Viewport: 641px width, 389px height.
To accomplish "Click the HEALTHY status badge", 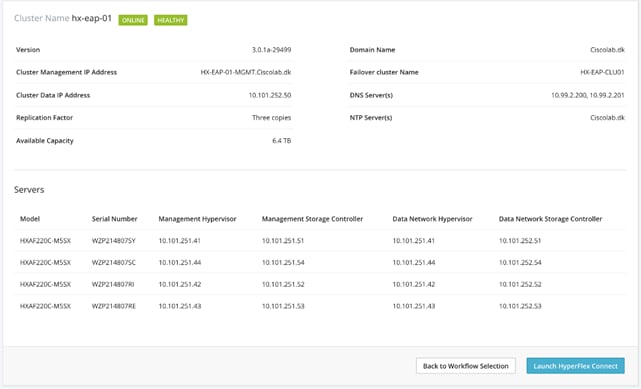I will (170, 20).
